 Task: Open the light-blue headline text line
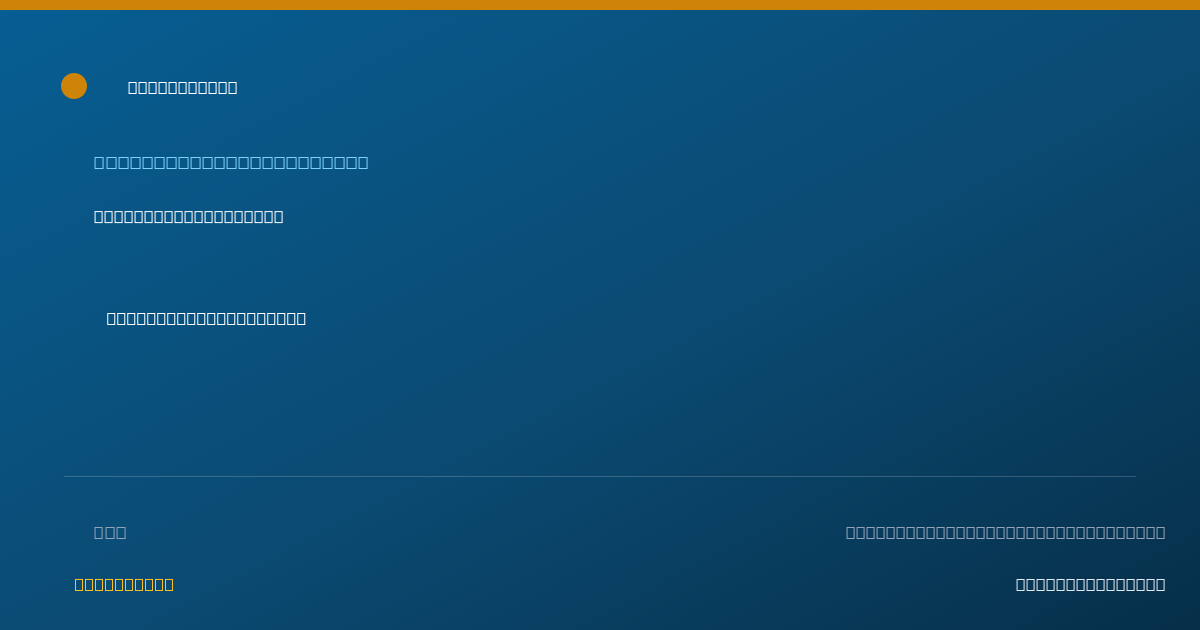click(231, 162)
